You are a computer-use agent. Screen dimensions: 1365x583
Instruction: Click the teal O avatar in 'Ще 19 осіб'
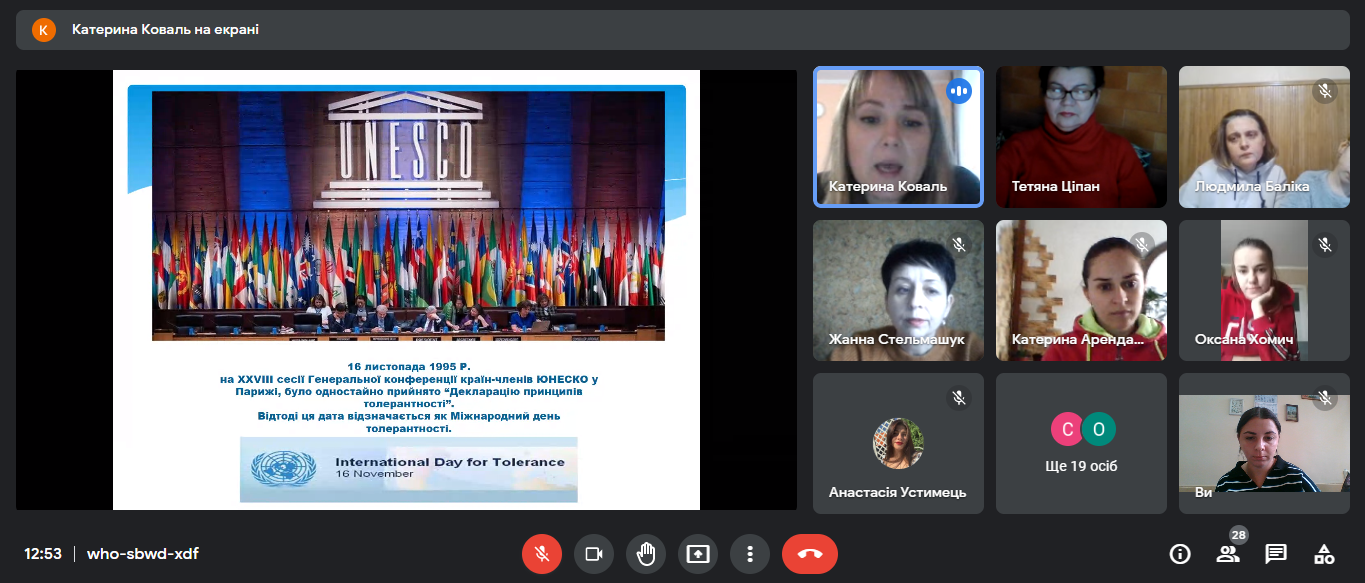pyautogui.click(x=1098, y=429)
